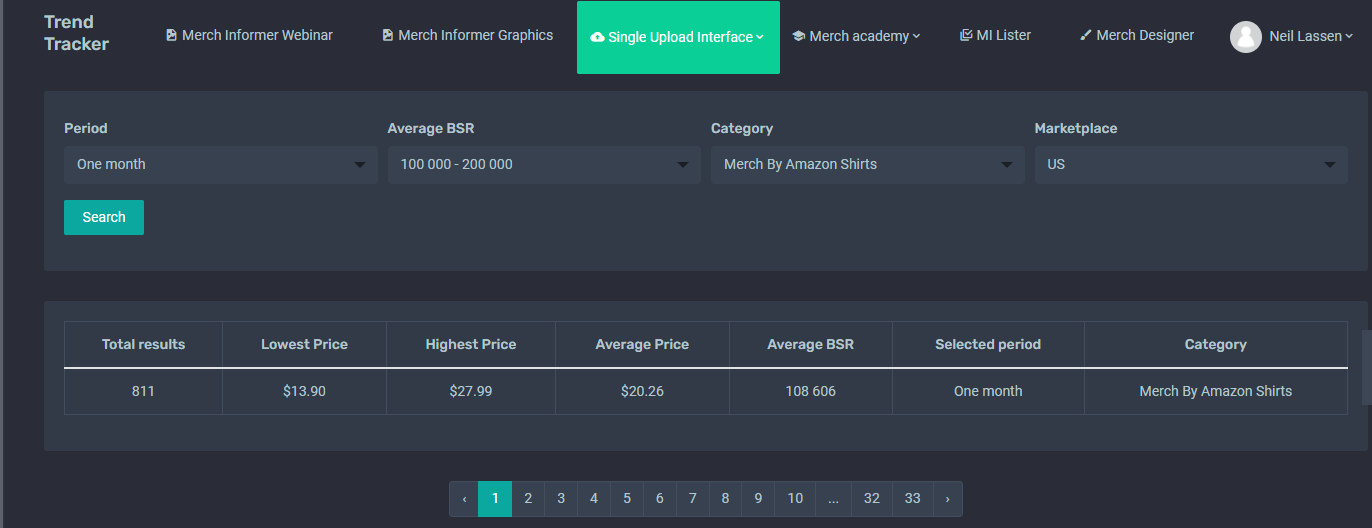Image resolution: width=1372 pixels, height=528 pixels.
Task: Go to next results page arrow
Action: point(947,498)
